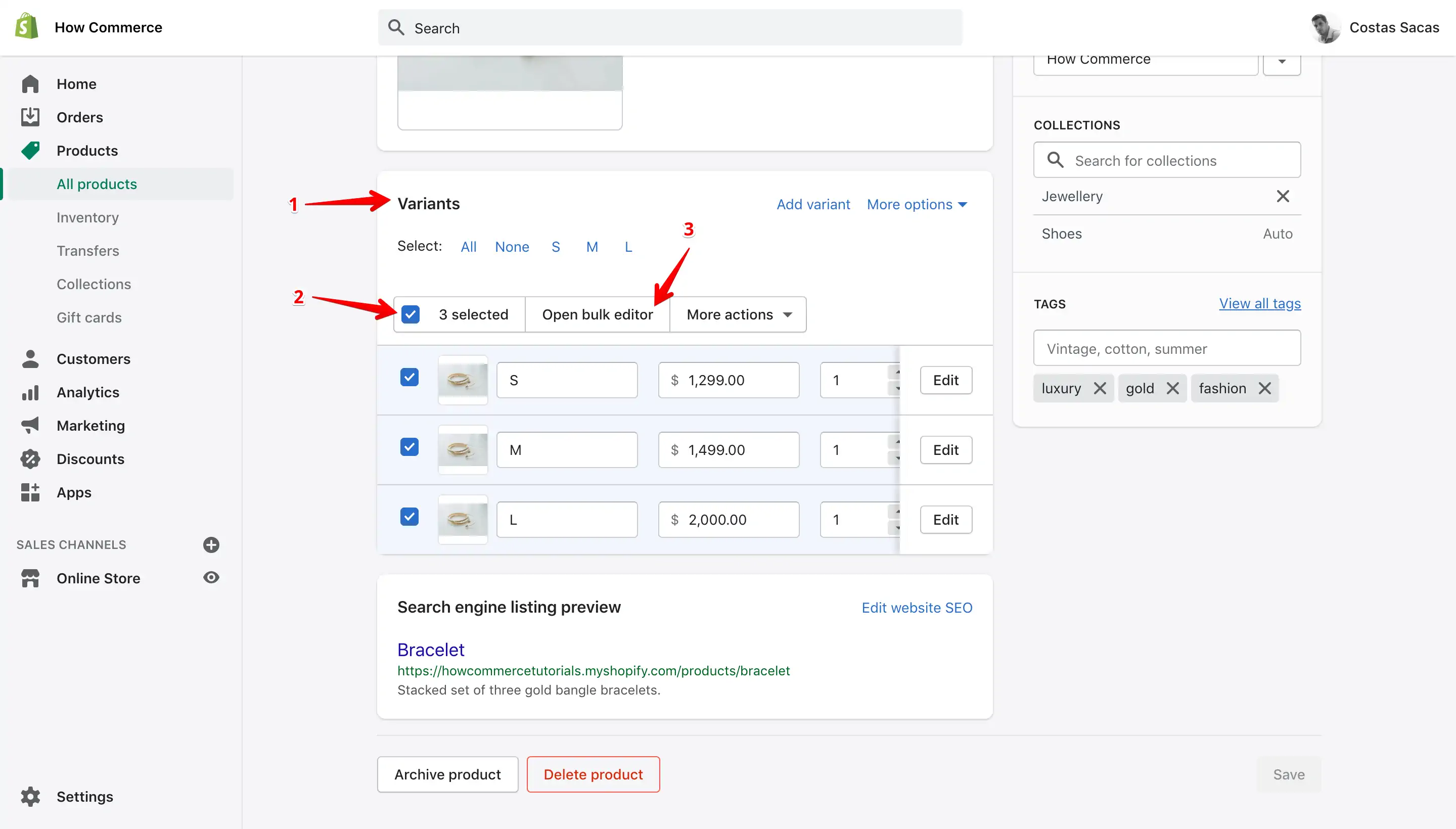1456x829 pixels.
Task: Click the Customers person icon
Action: coord(30,359)
